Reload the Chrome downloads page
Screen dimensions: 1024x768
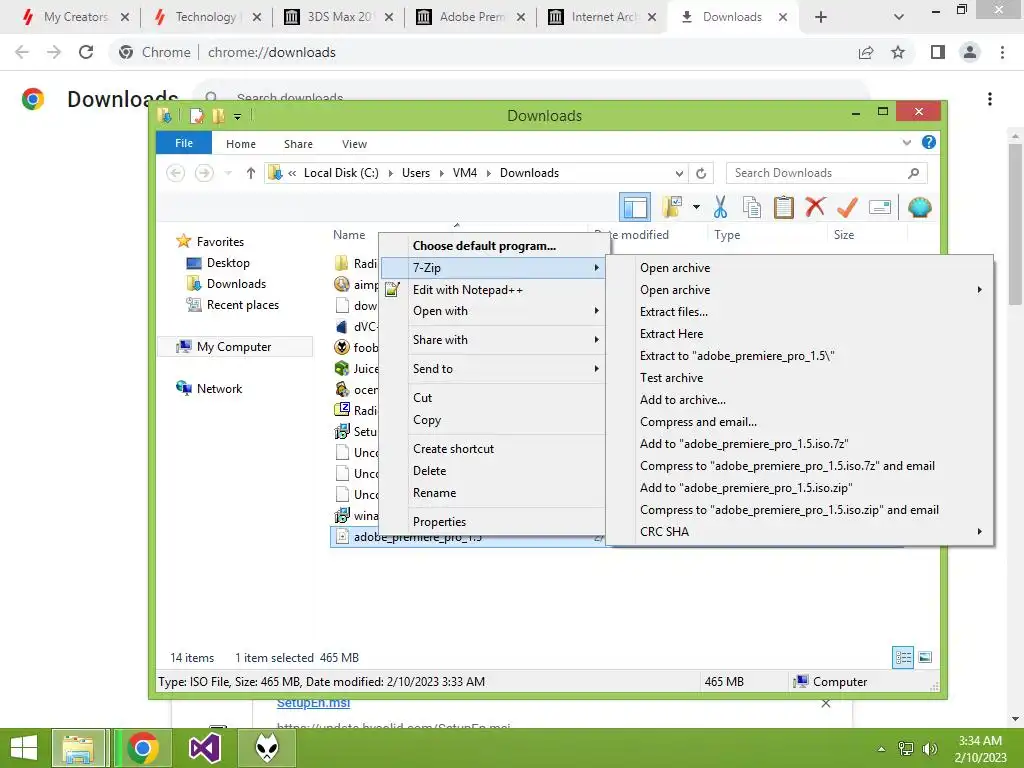point(86,52)
